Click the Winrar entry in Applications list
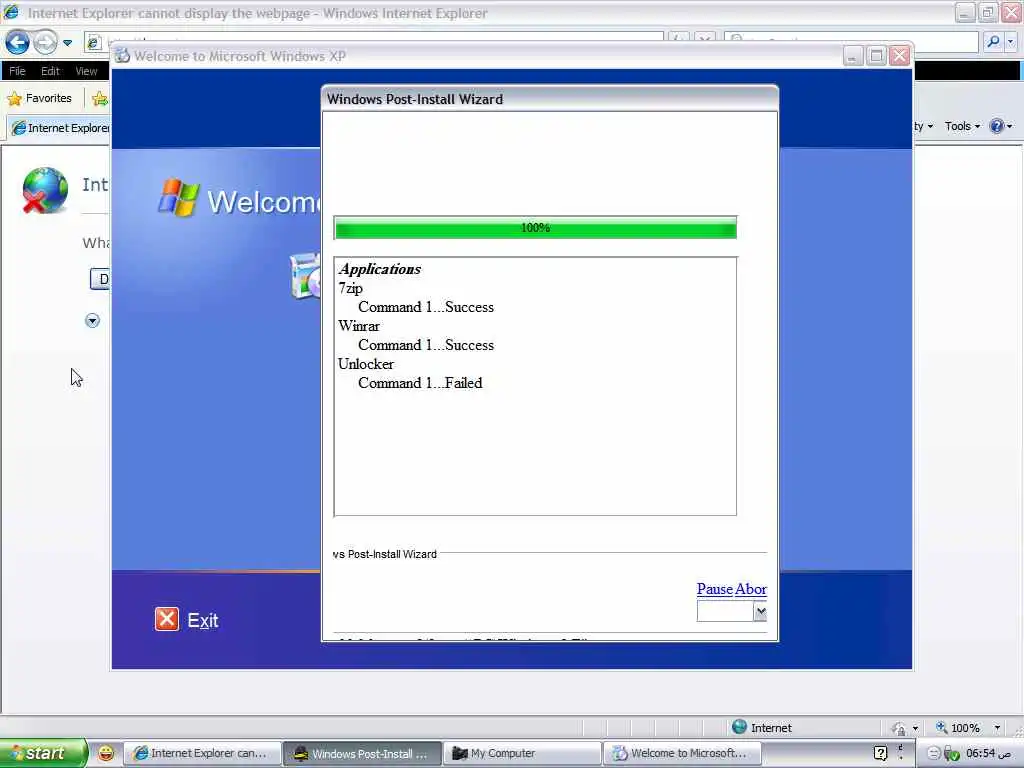The height and width of the screenshot is (768, 1024). coord(359,326)
